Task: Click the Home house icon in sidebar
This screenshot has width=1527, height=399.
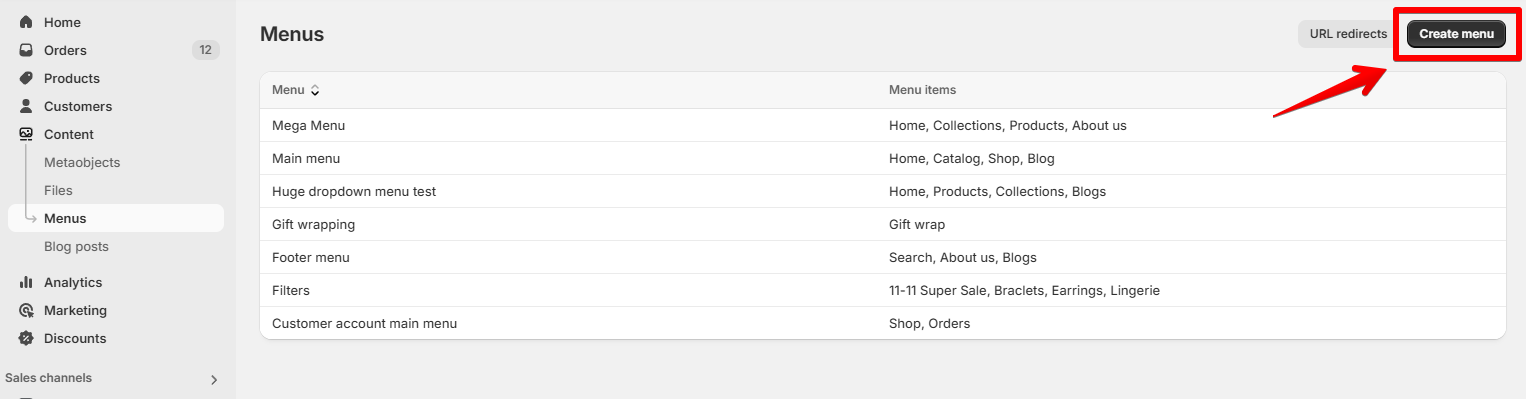Action: [26, 22]
